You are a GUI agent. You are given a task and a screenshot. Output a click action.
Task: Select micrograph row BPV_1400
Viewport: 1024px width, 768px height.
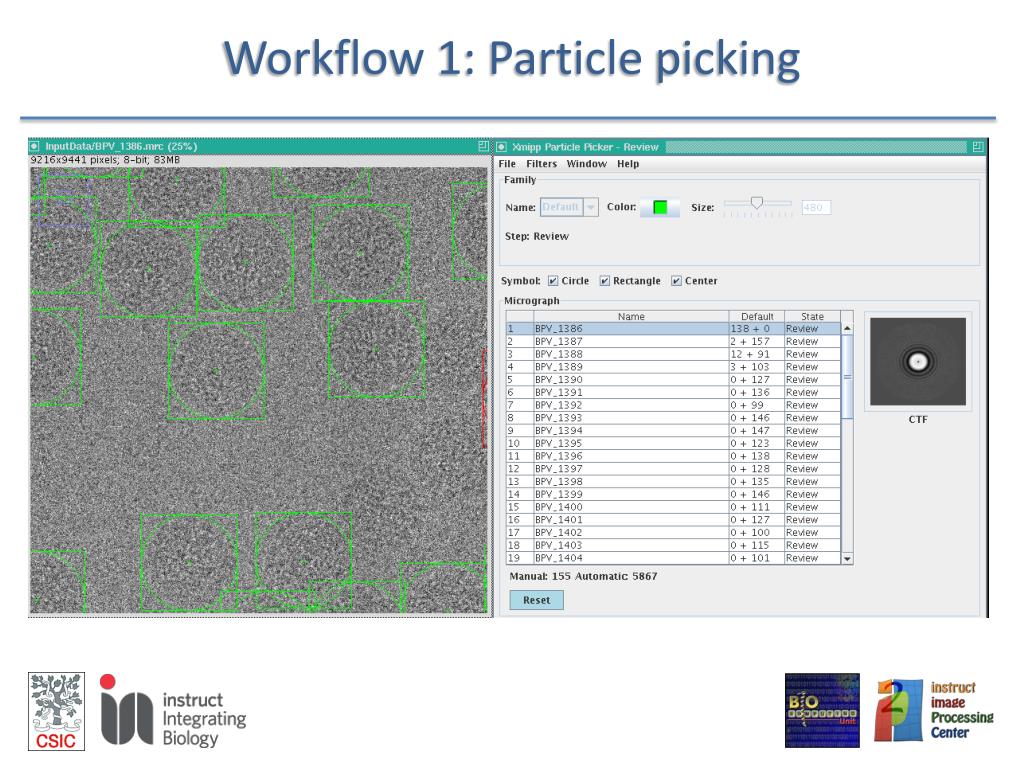coord(673,507)
